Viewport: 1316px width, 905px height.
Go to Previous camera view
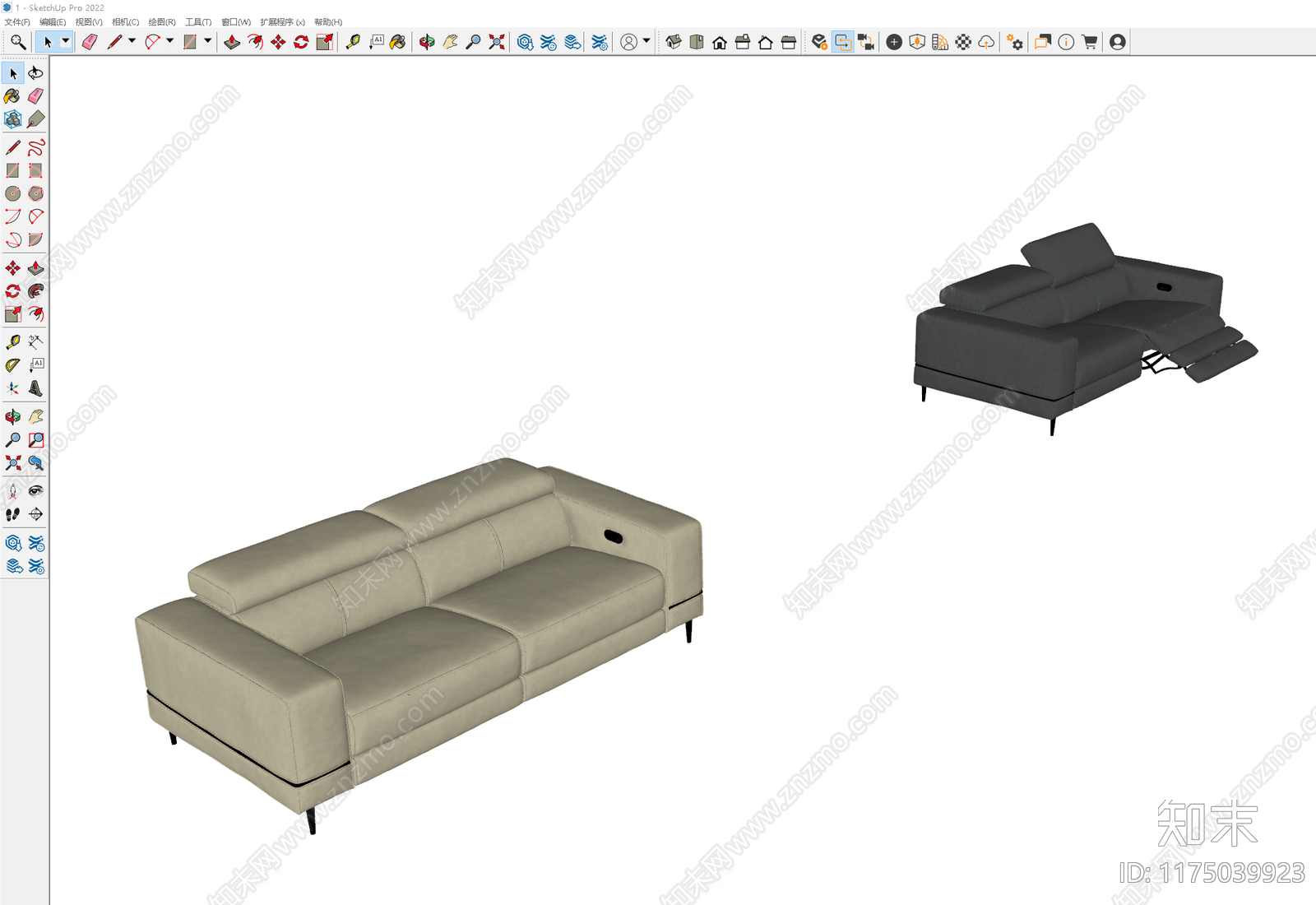tap(35, 463)
